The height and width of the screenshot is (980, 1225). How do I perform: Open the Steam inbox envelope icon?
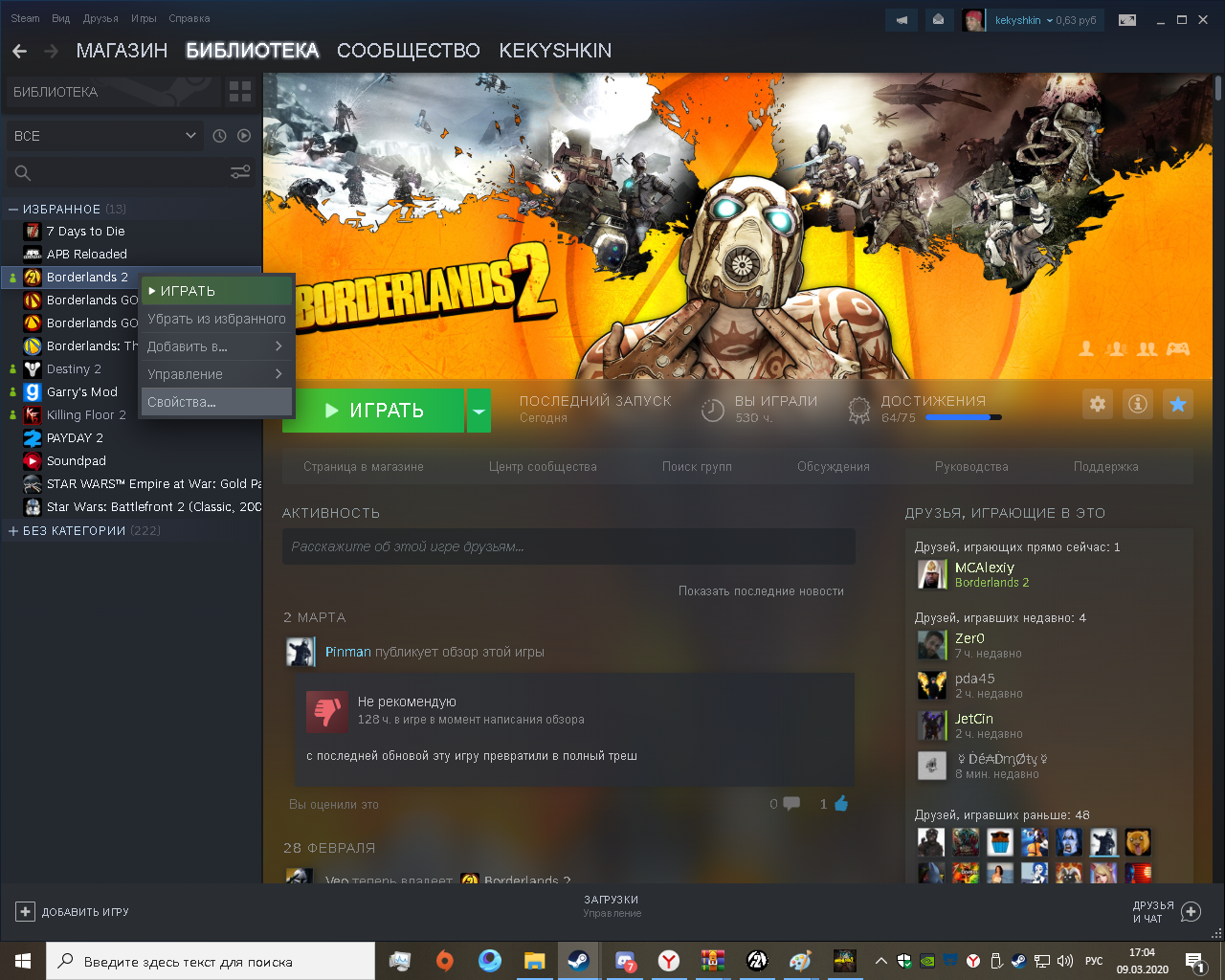point(938,20)
